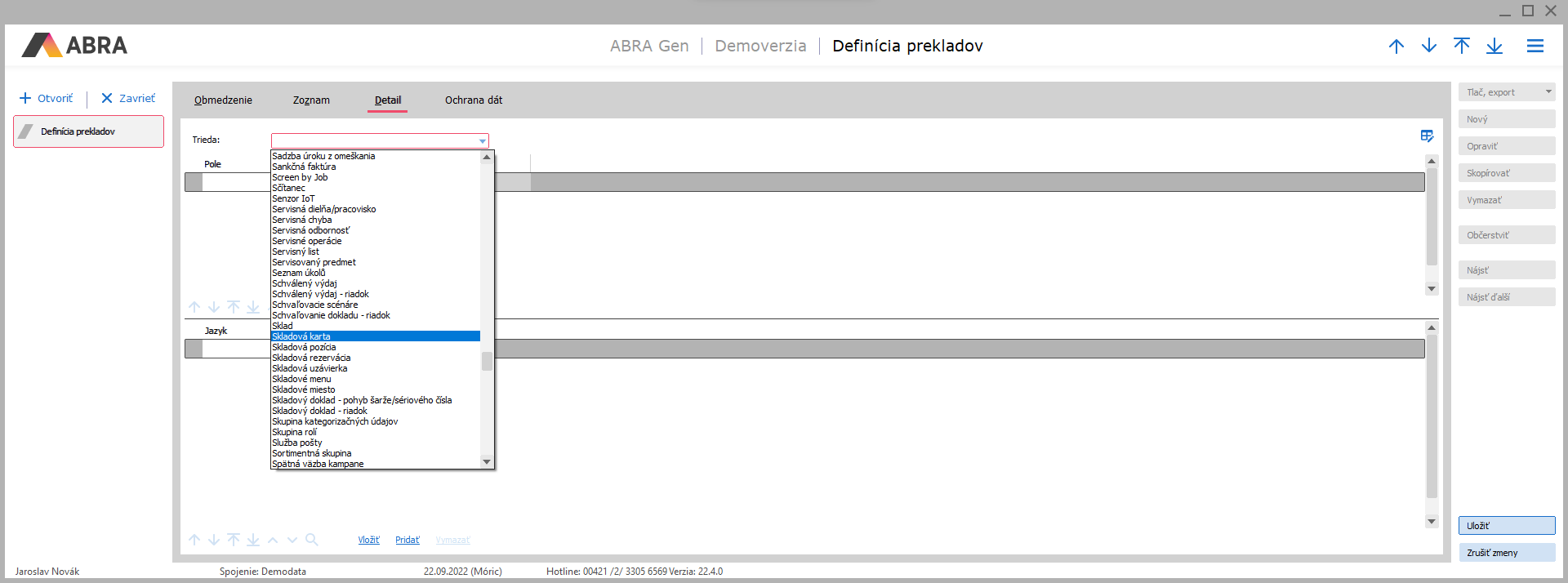Image resolution: width=1568 pixels, height=583 pixels.
Task: Choose Servisný list in the dropdown list
Action: (296, 251)
